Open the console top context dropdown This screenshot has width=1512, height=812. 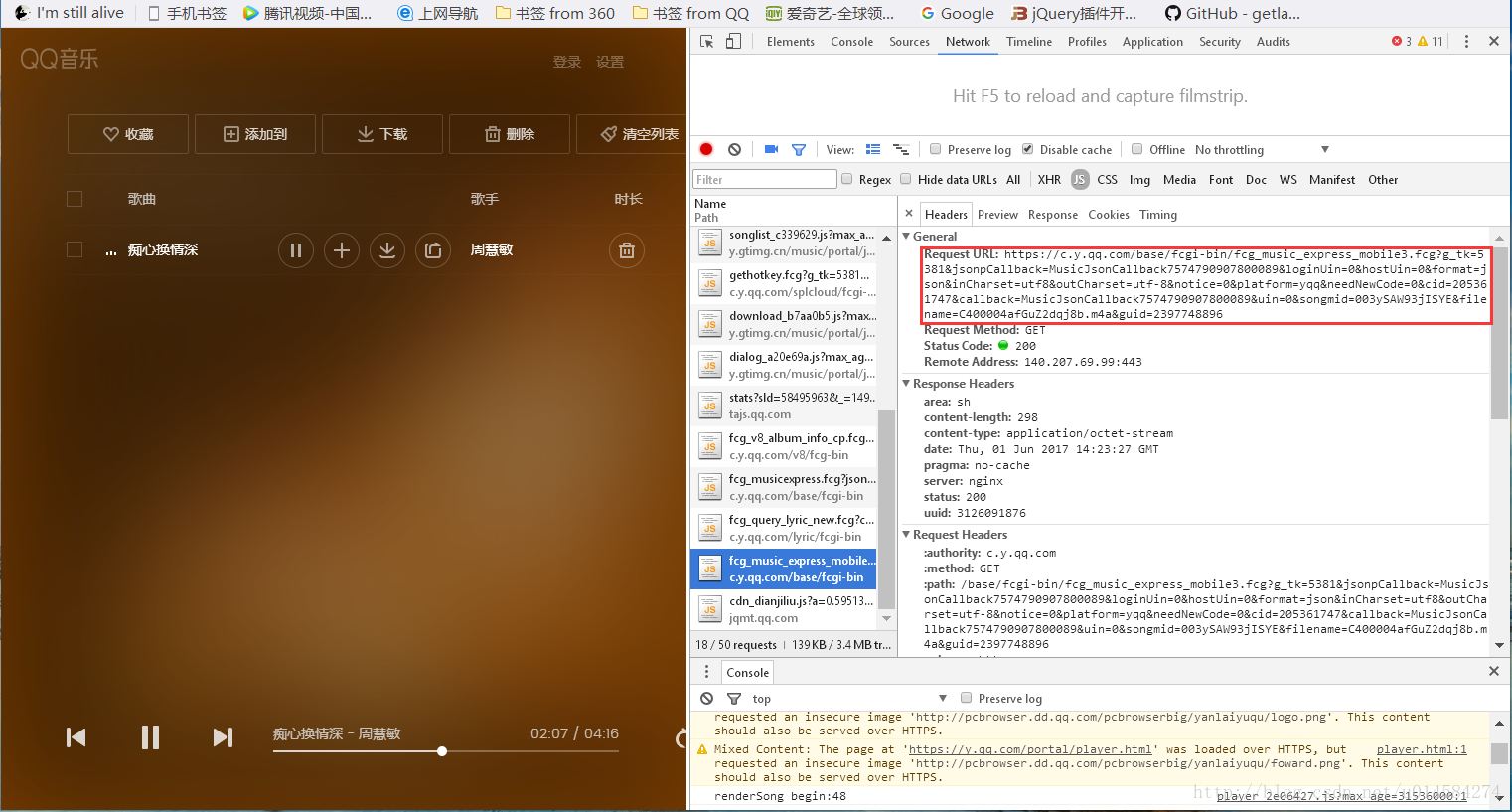point(849,699)
